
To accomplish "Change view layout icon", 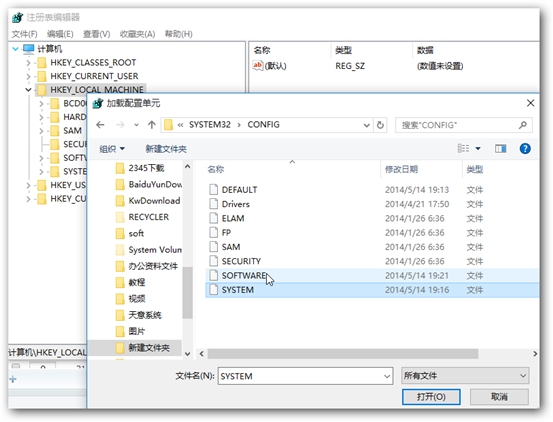I will coord(463,148).
